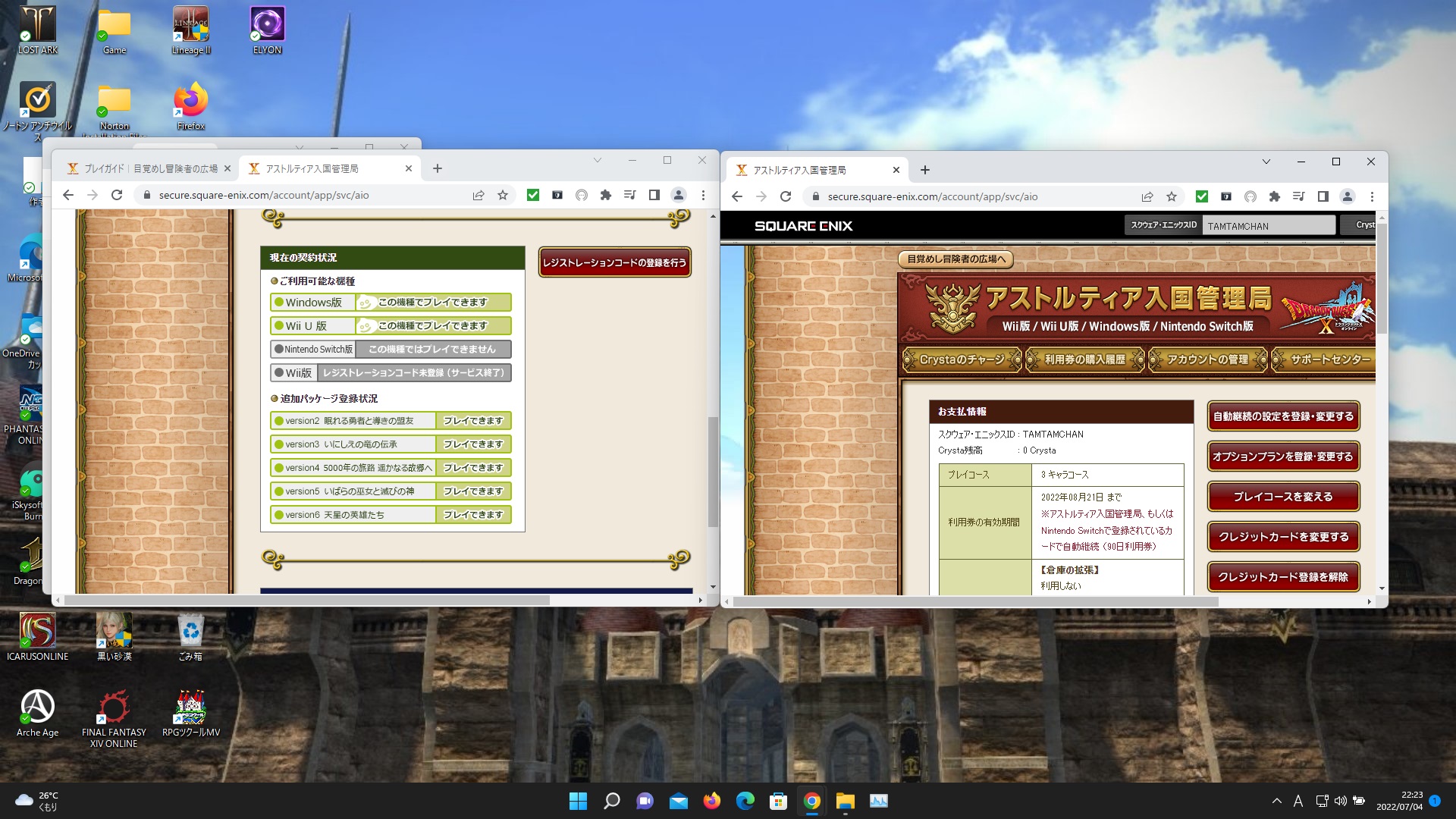Open Extensions puzzle icon in right browser

[1275, 196]
